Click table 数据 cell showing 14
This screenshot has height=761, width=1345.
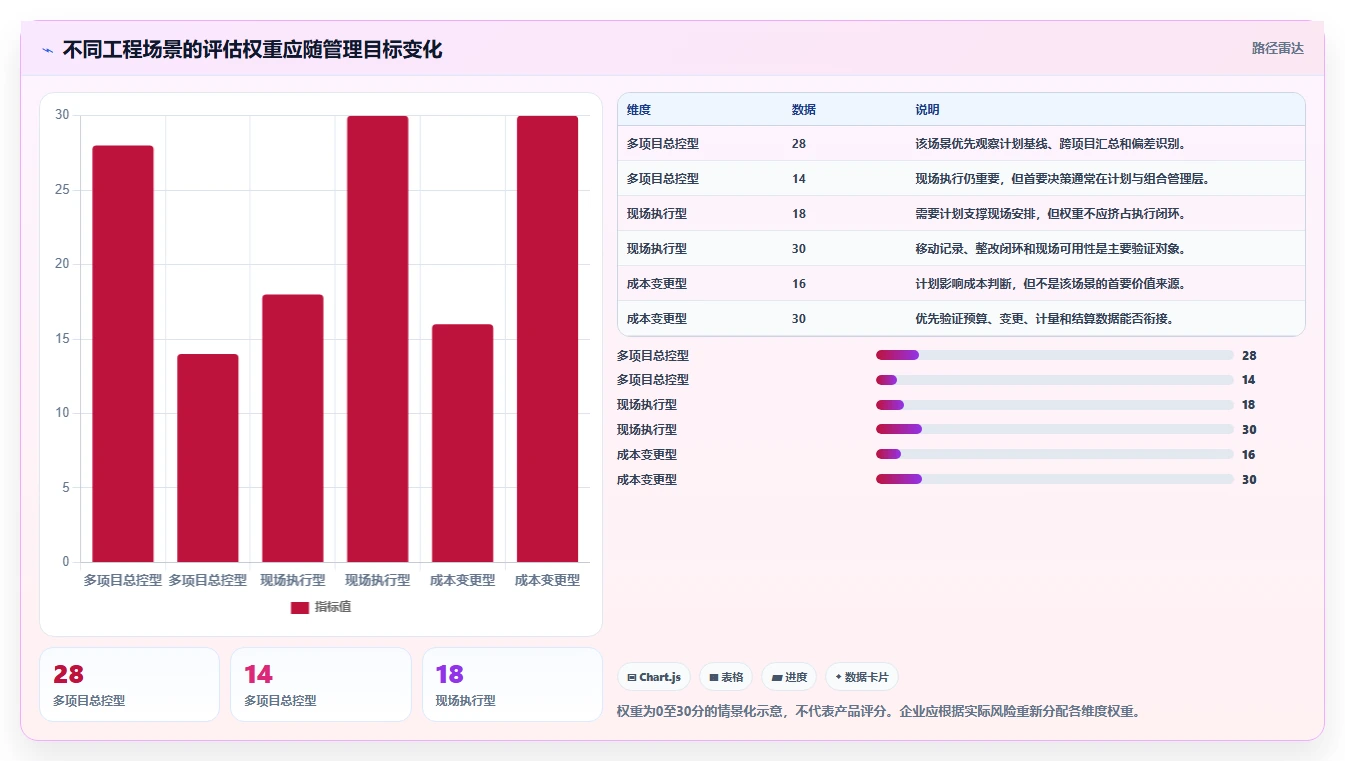(x=798, y=179)
